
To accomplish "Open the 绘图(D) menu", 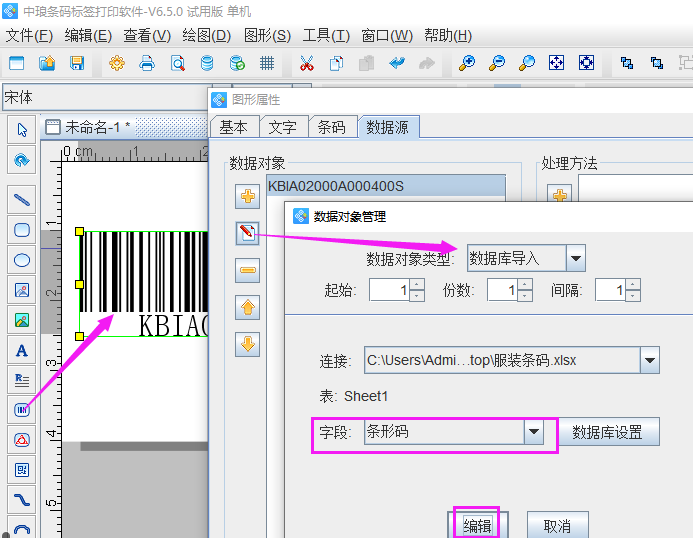I will click(206, 35).
